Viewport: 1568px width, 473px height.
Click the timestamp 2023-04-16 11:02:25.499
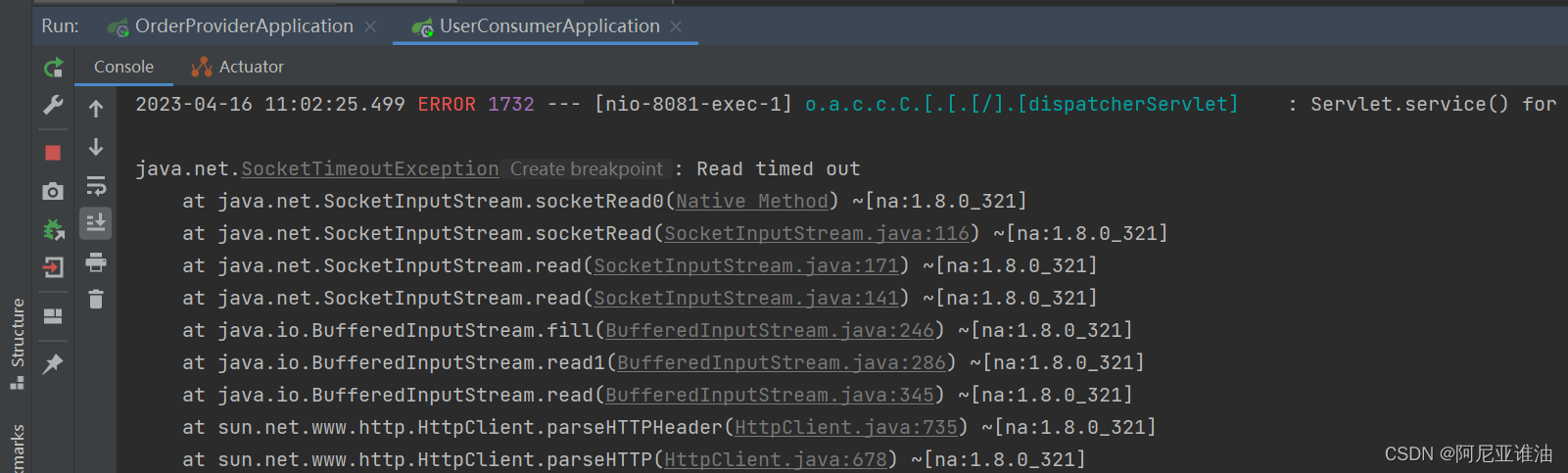tap(270, 104)
